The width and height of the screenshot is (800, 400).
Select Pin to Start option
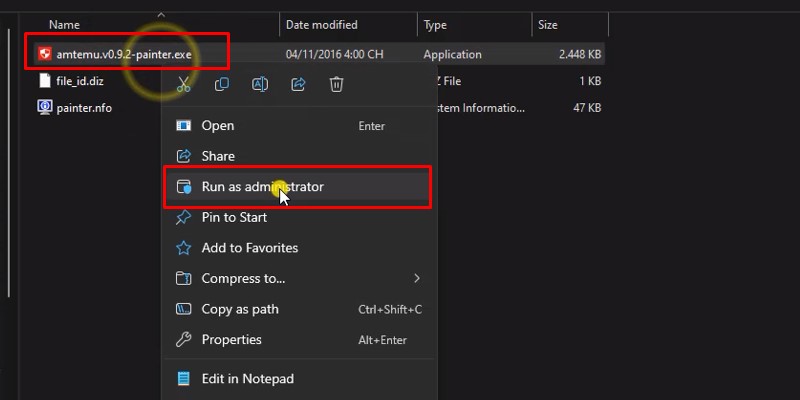point(234,217)
